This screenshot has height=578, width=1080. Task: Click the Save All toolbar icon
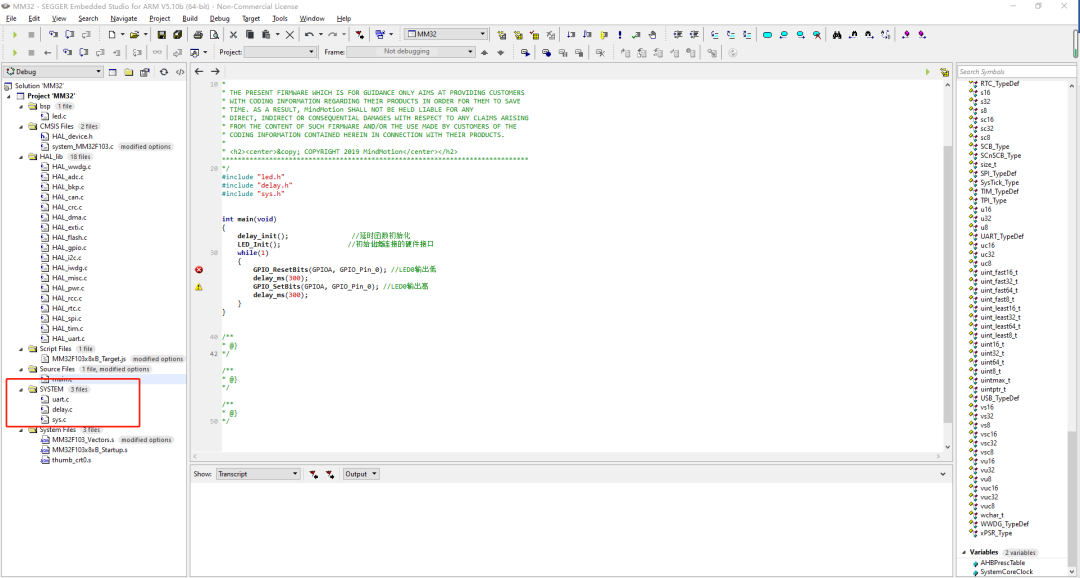coord(178,34)
